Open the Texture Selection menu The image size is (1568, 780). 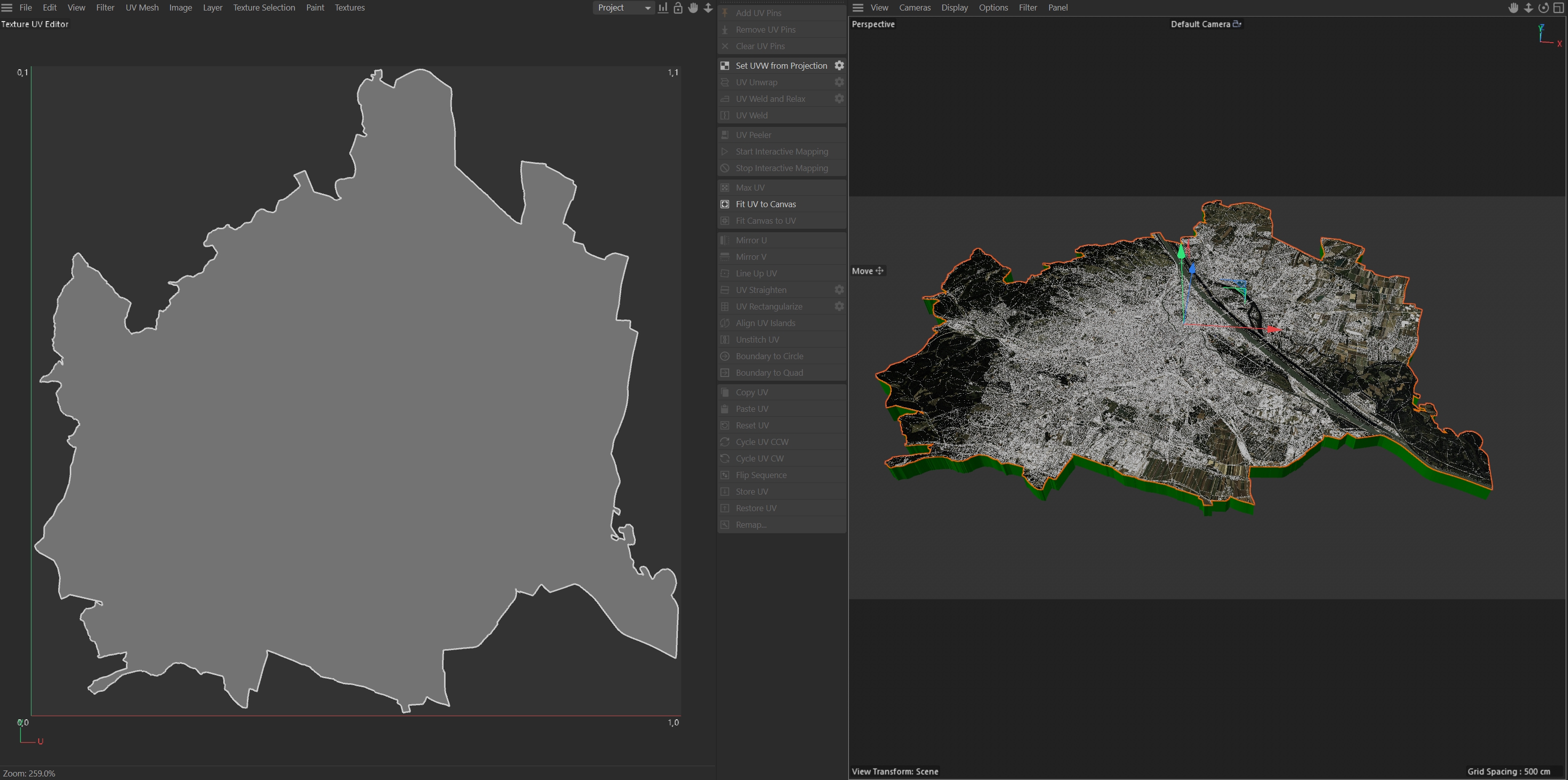263,8
